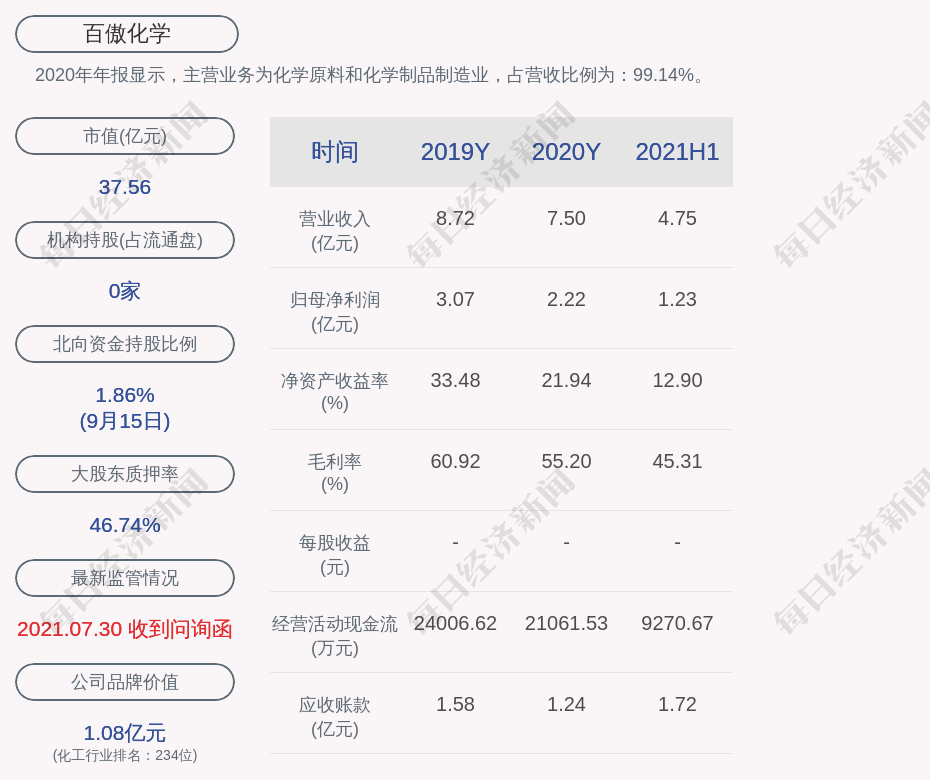Click the 归母净利润 row label

pos(335,311)
